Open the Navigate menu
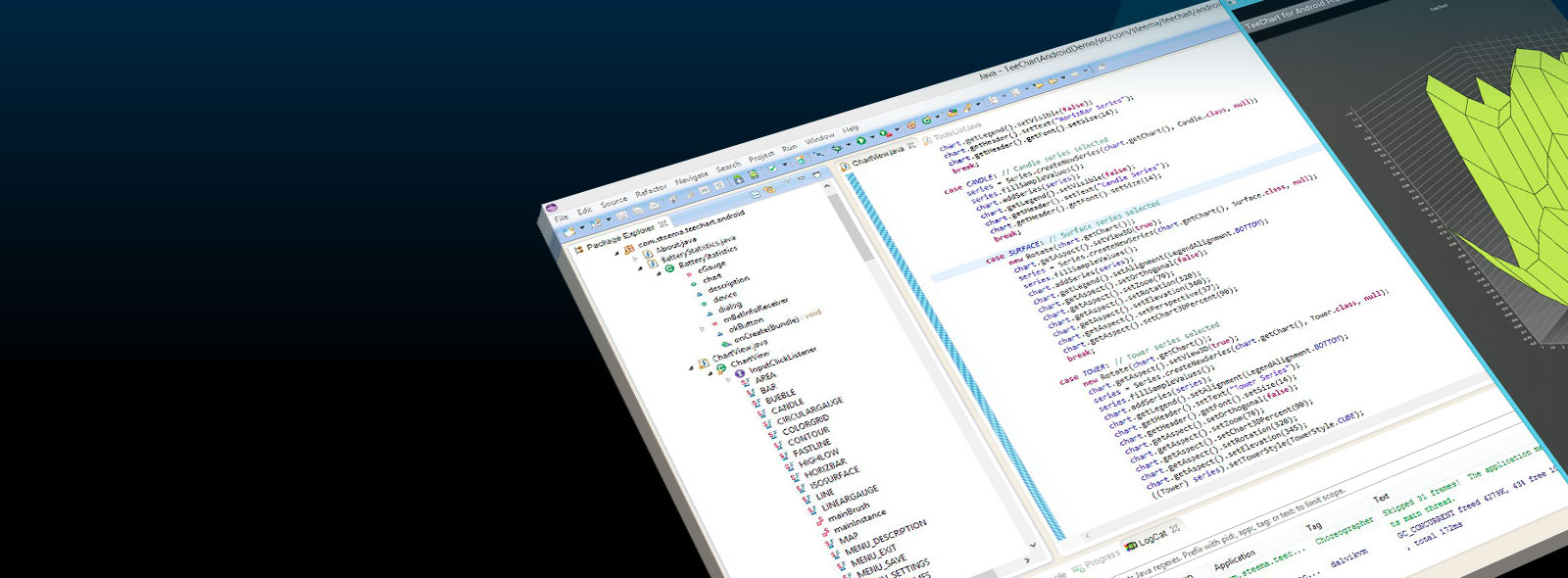Image resolution: width=1568 pixels, height=578 pixels. [691, 176]
